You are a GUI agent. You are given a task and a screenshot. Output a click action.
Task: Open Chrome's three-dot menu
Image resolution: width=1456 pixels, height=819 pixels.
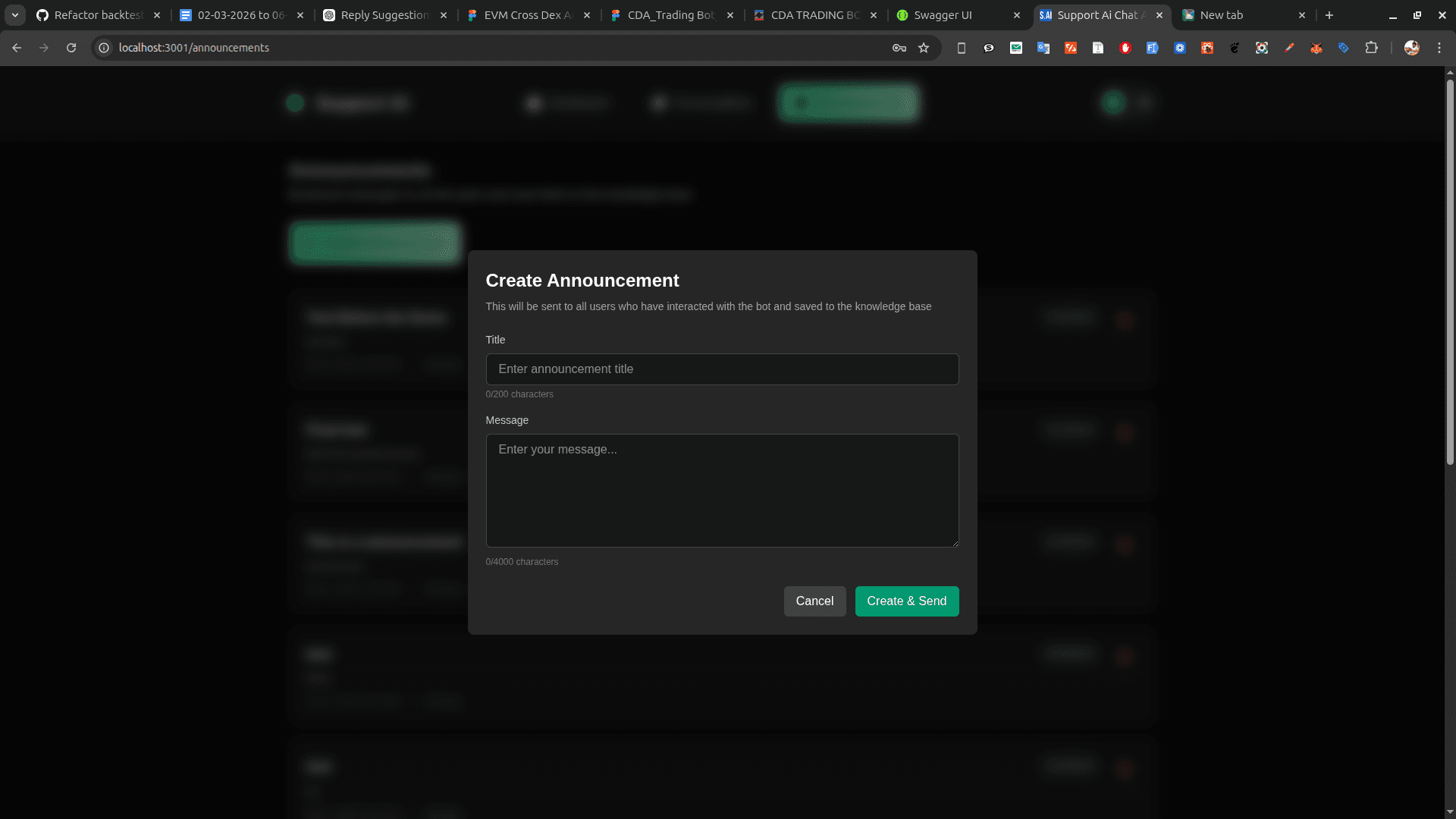click(1439, 48)
